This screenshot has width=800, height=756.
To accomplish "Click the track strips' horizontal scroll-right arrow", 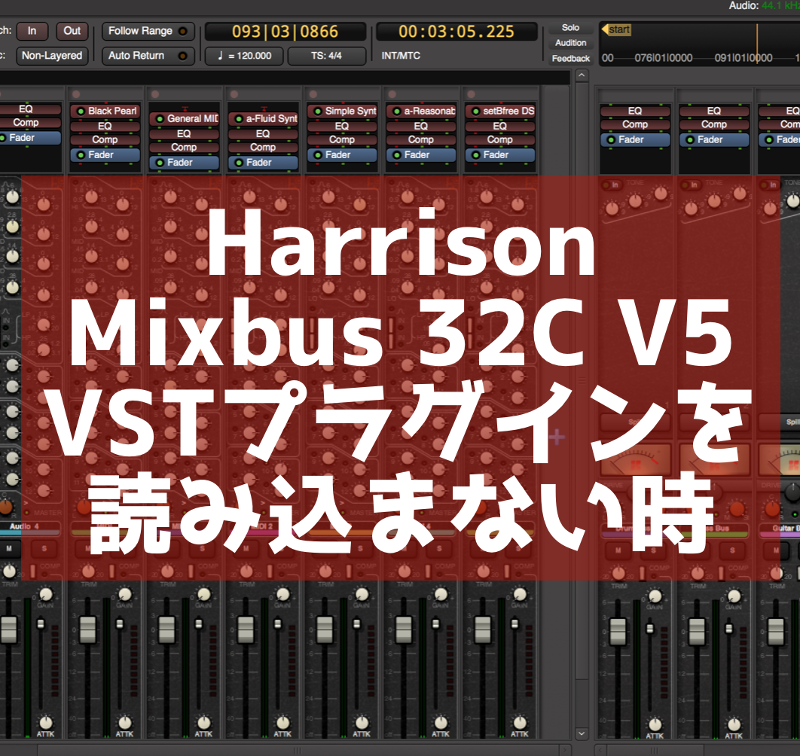I will 565,750.
